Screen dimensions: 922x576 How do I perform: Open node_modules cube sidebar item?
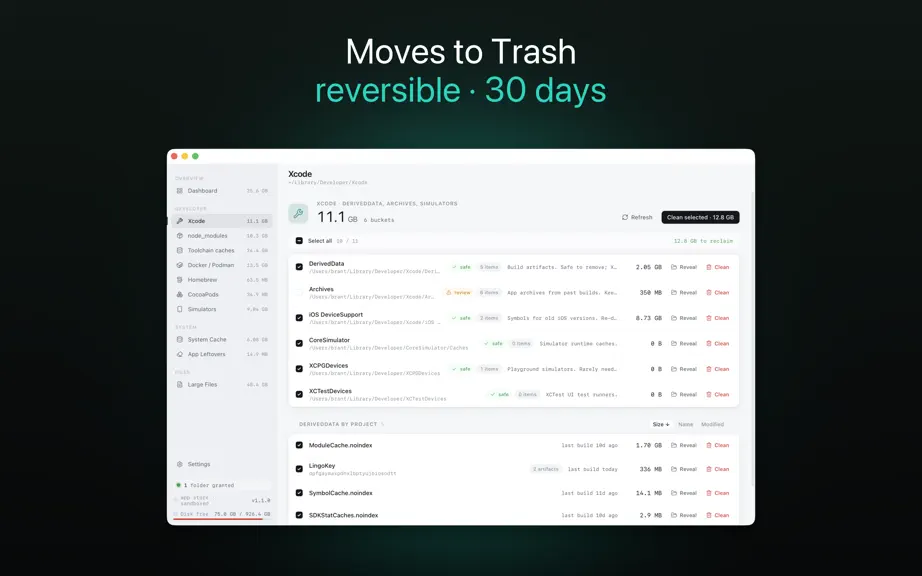[x=222, y=236]
